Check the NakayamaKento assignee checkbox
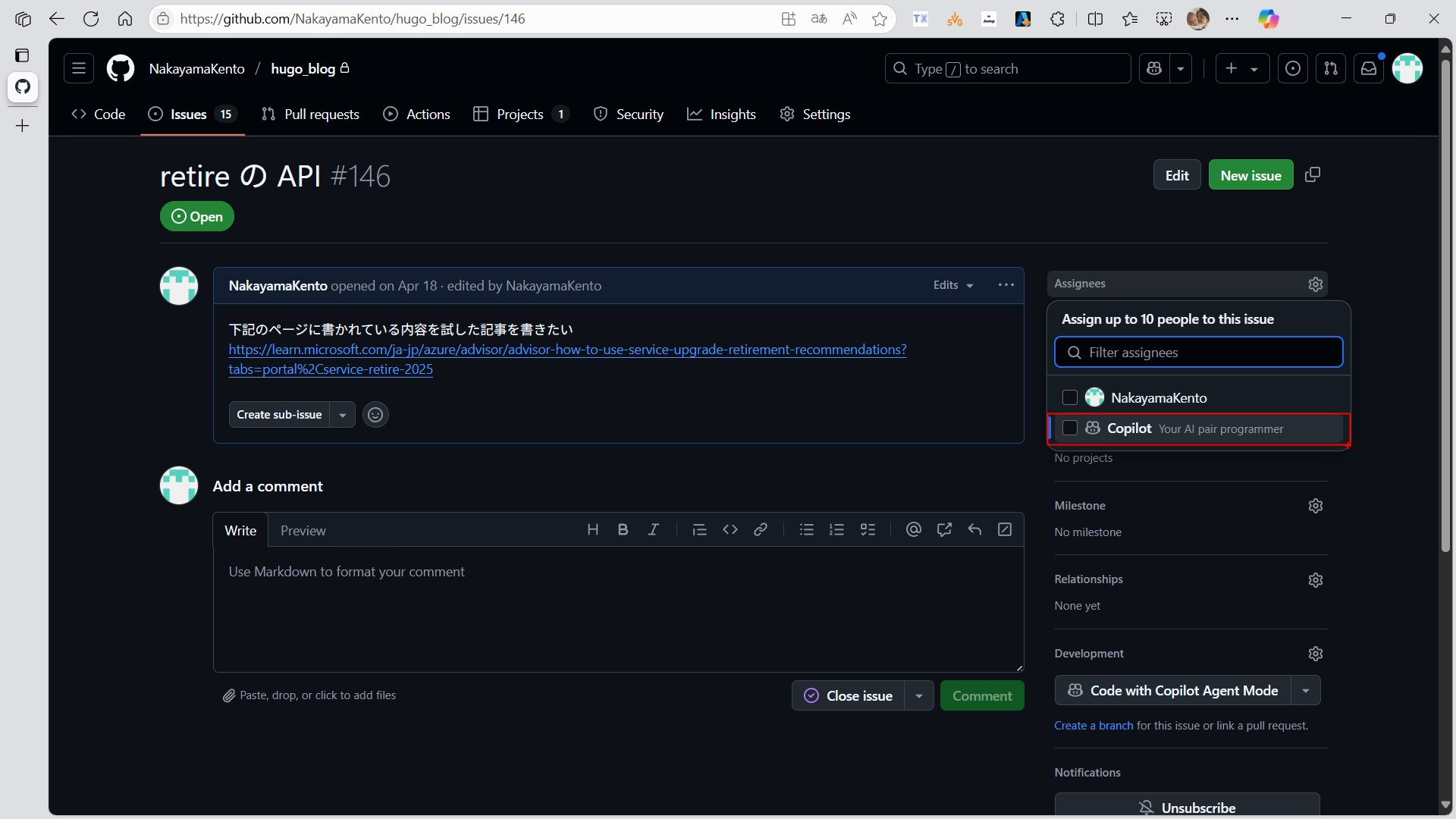The height and width of the screenshot is (819, 1456). coord(1069,397)
